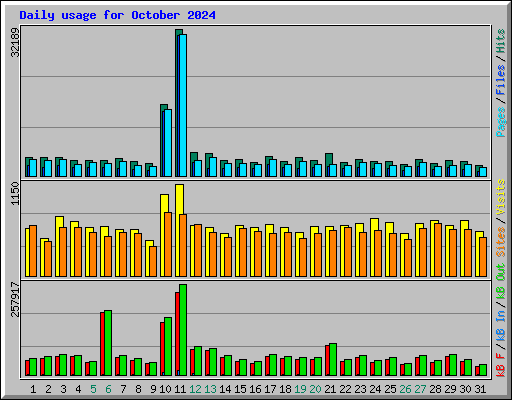512x400 pixels.
Task: Select day 9 on the x-axis
Action: 153,389
